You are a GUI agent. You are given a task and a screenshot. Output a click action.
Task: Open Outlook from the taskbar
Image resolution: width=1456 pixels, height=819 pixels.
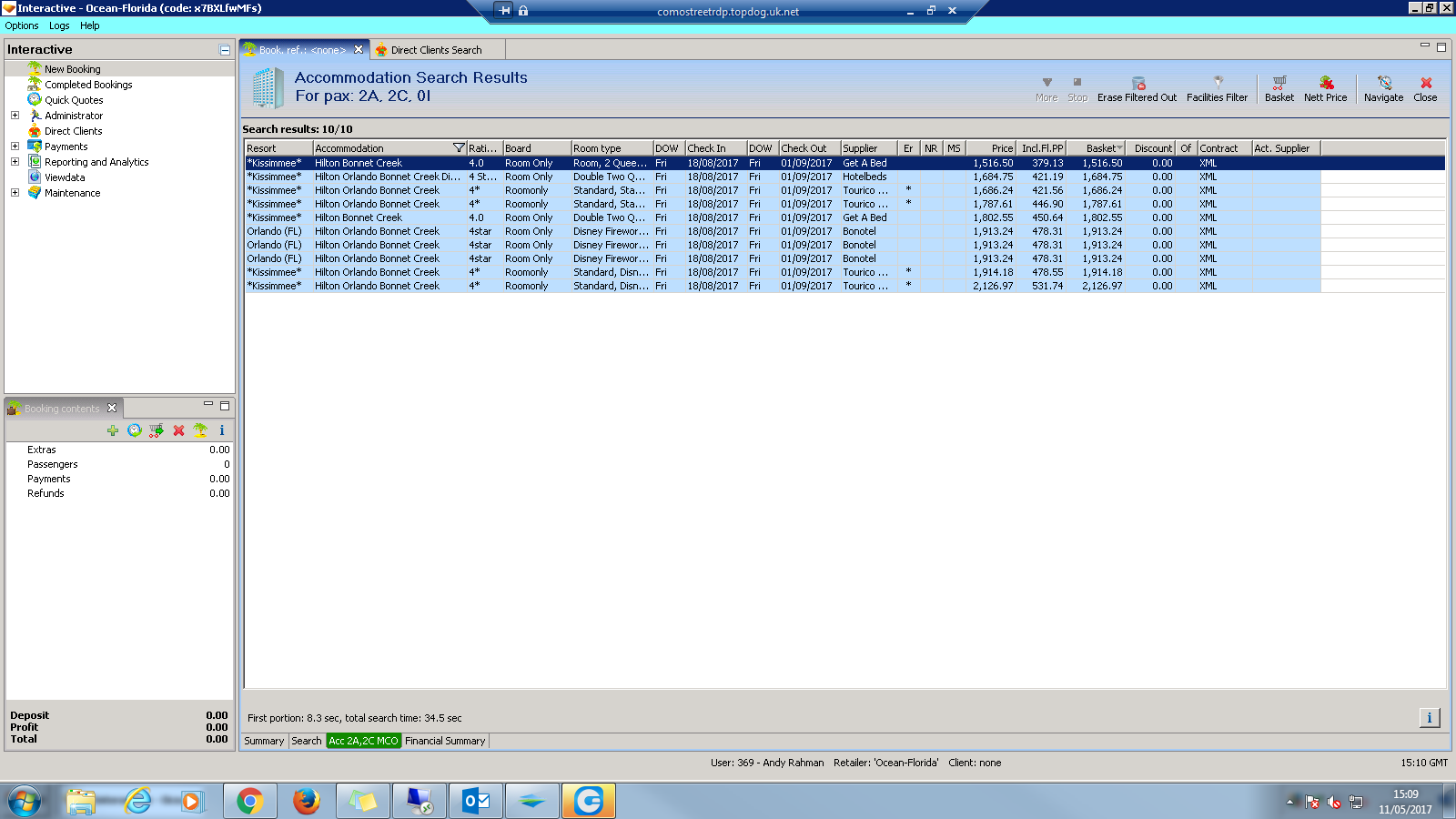pyautogui.click(x=475, y=801)
